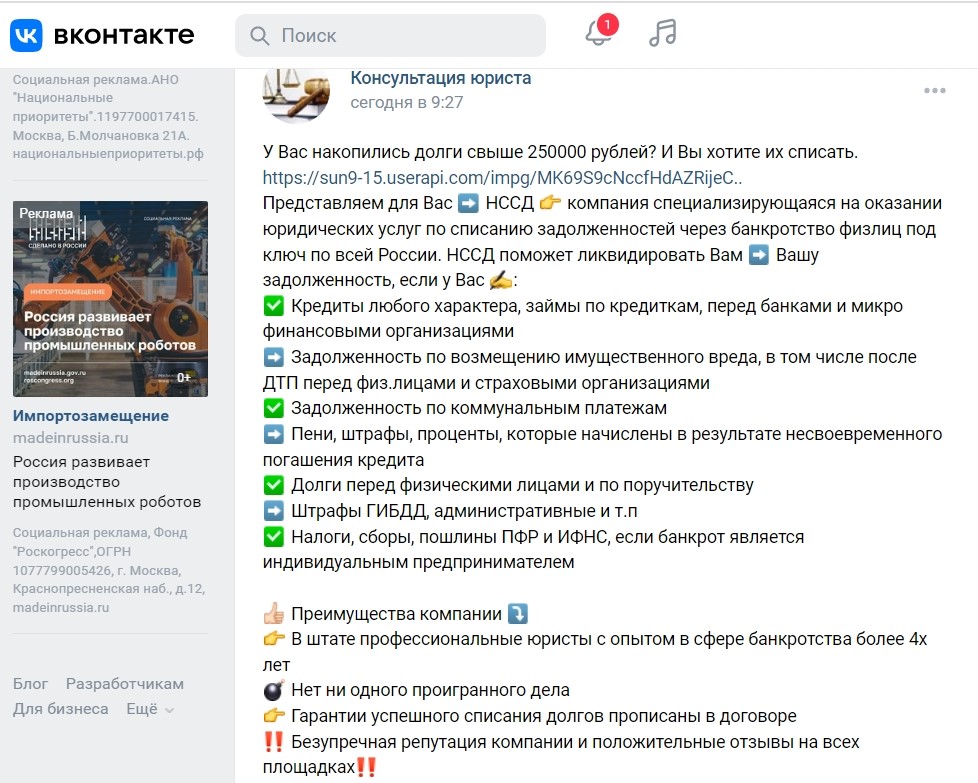Visit madeinrussia.ru under the ad title
This screenshot has width=978, height=783.
pos(70,438)
